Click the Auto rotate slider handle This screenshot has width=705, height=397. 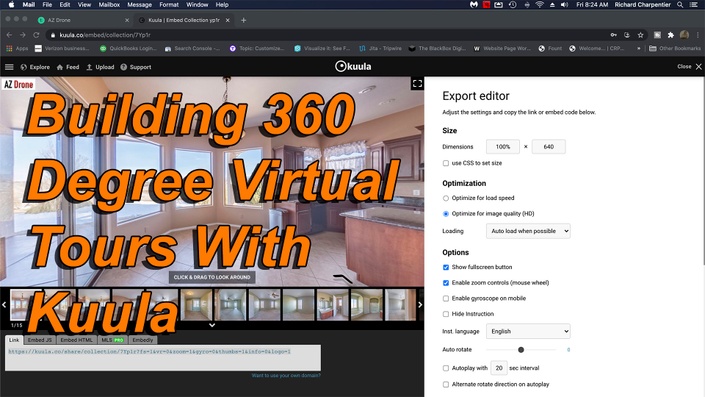[x=521, y=350]
